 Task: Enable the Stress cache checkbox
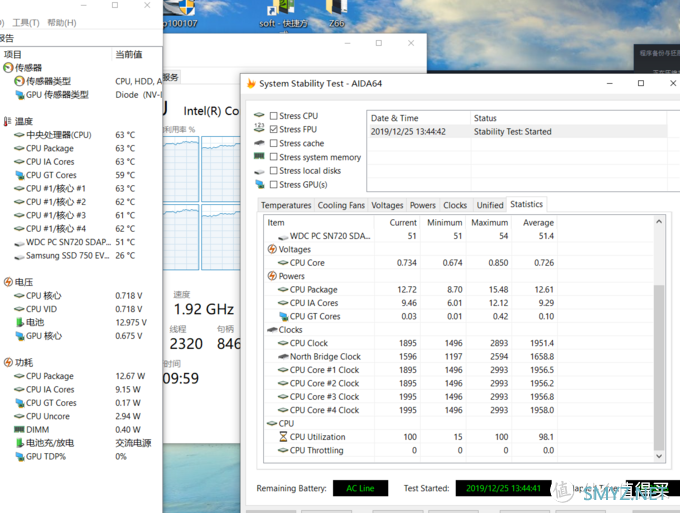pyautogui.click(x=274, y=143)
